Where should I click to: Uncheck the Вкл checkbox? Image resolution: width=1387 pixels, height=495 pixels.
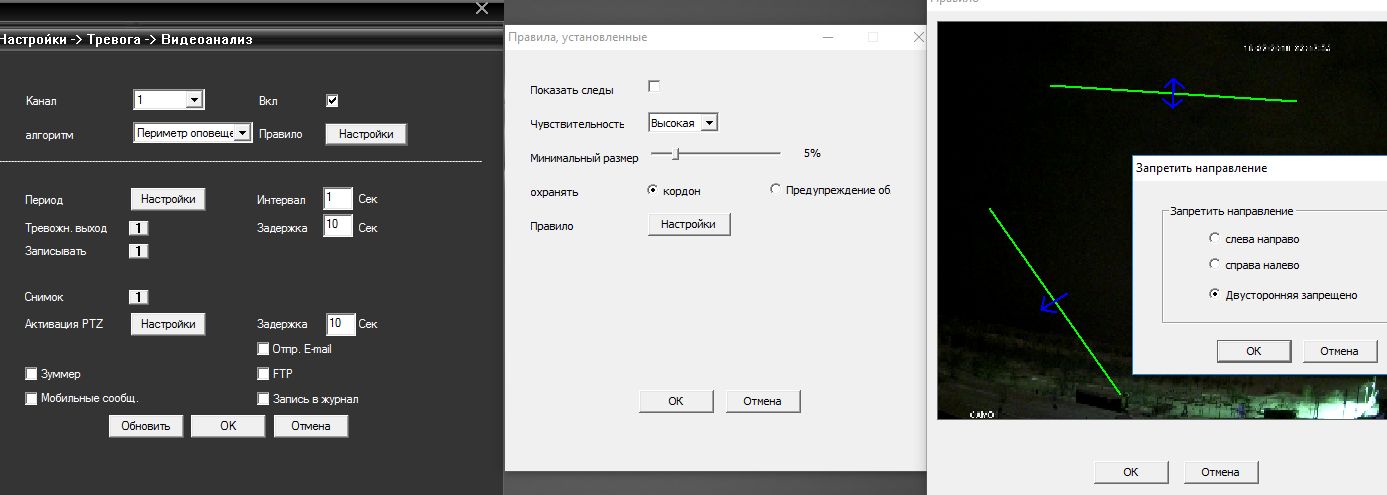tap(332, 100)
